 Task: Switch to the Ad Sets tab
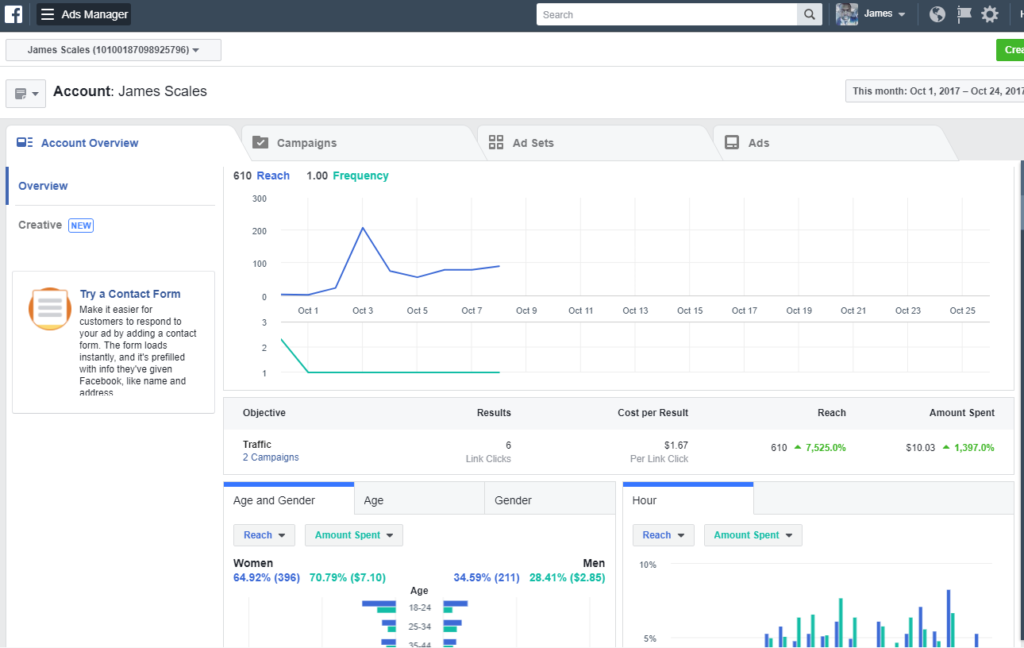point(595,143)
